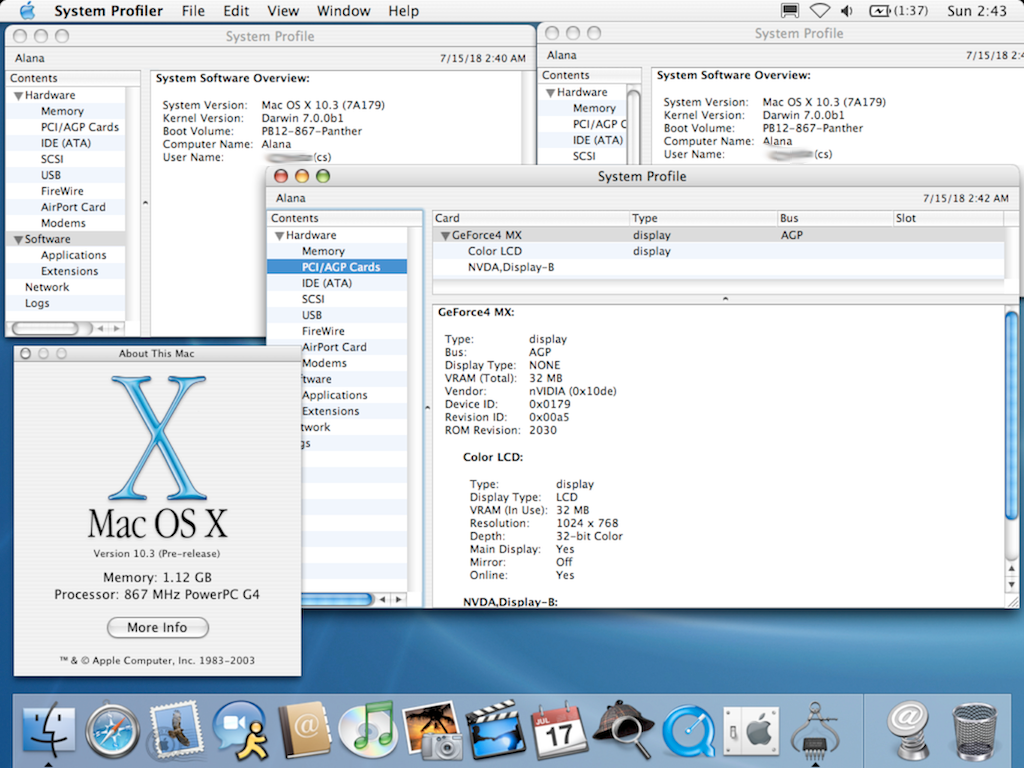1024x768 pixels.
Task: Open the System Profiler application menu
Action: click(x=108, y=11)
